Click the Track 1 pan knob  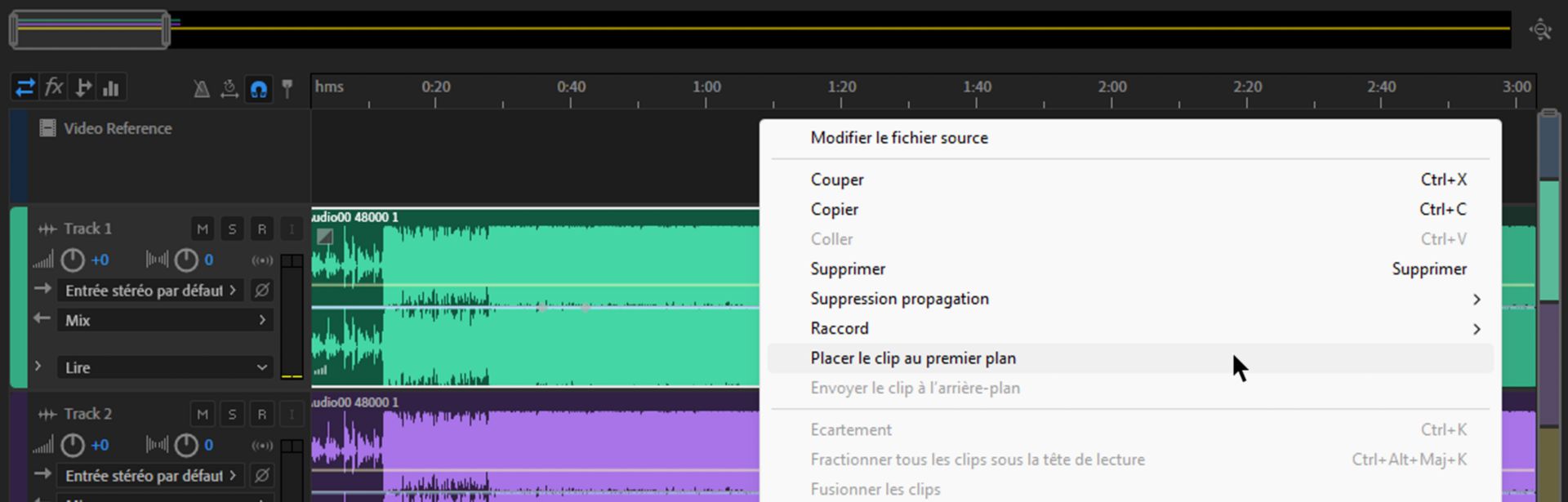pos(186,260)
